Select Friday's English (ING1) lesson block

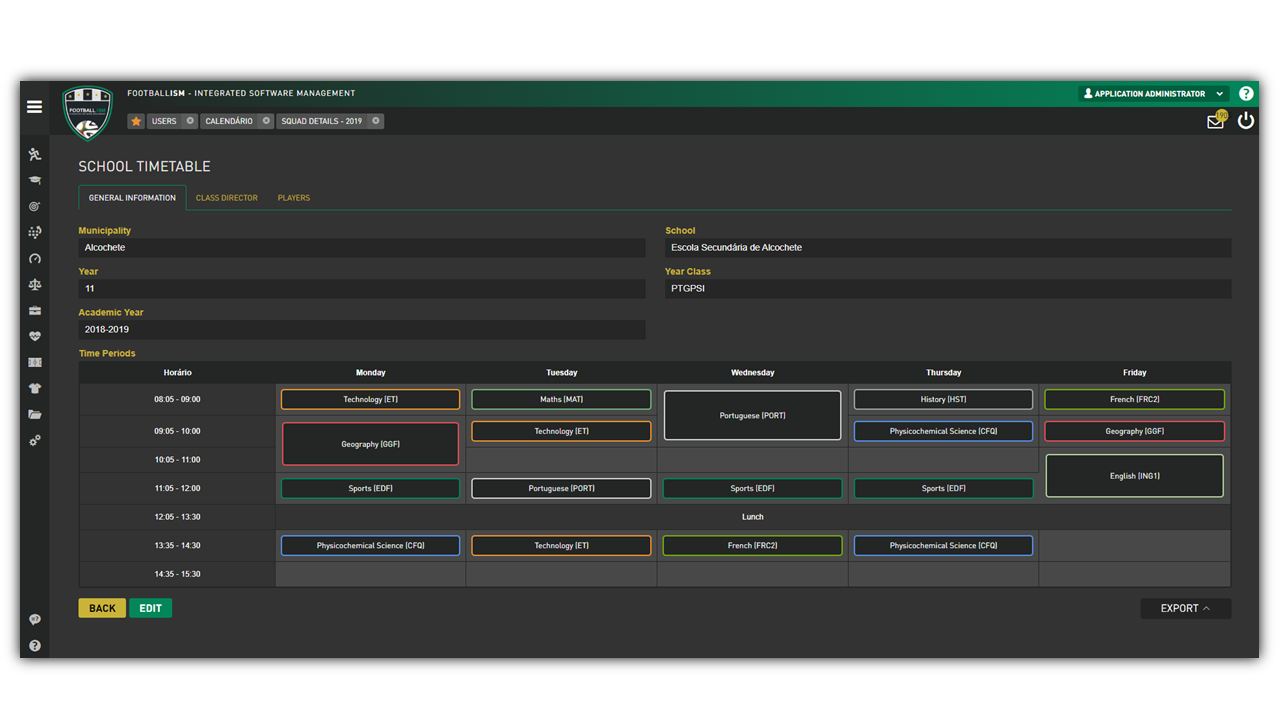(1135, 476)
